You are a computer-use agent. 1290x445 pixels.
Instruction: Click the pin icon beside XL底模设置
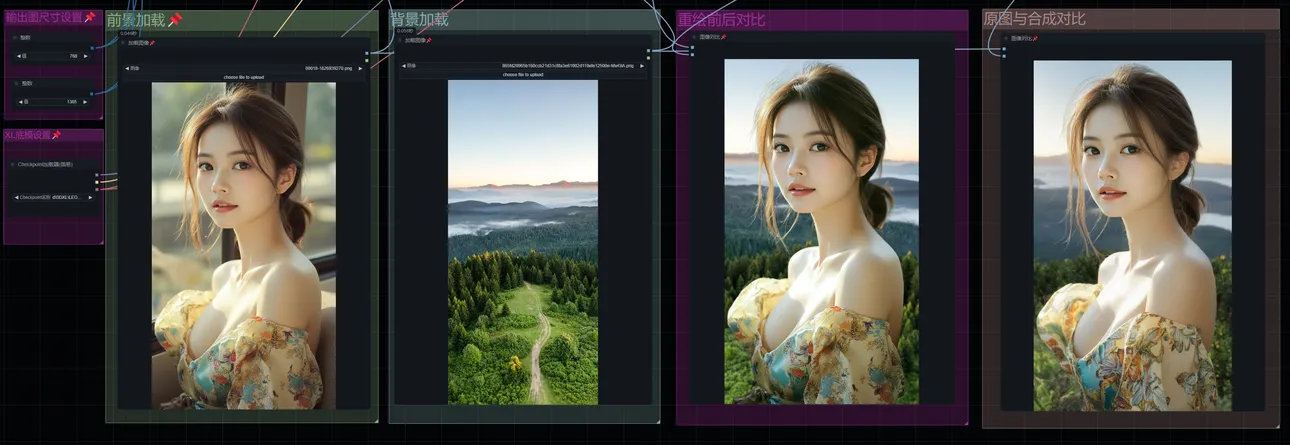coord(56,135)
